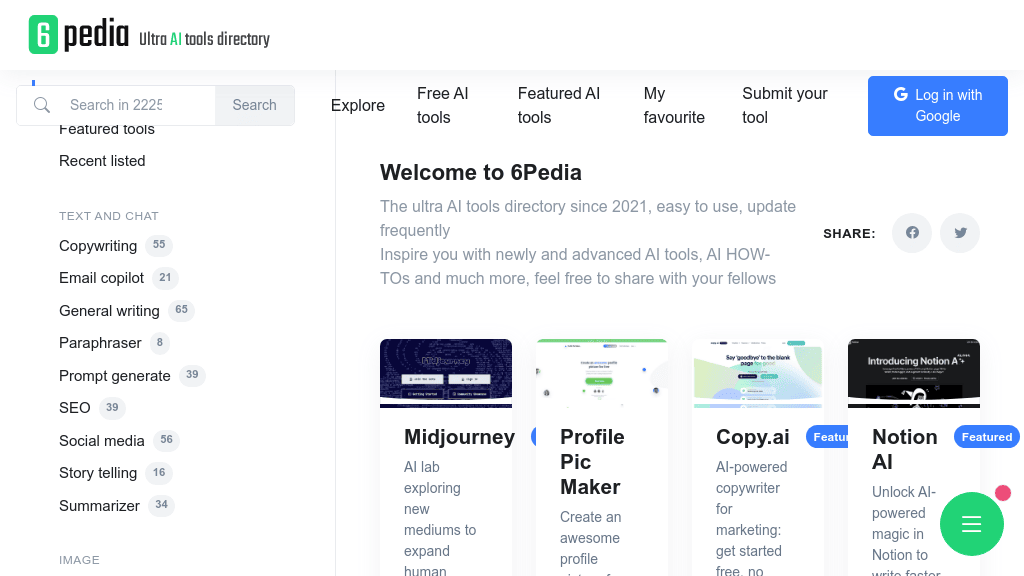Share the page on Twitter
This screenshot has height=576, width=1024.
pos(959,232)
